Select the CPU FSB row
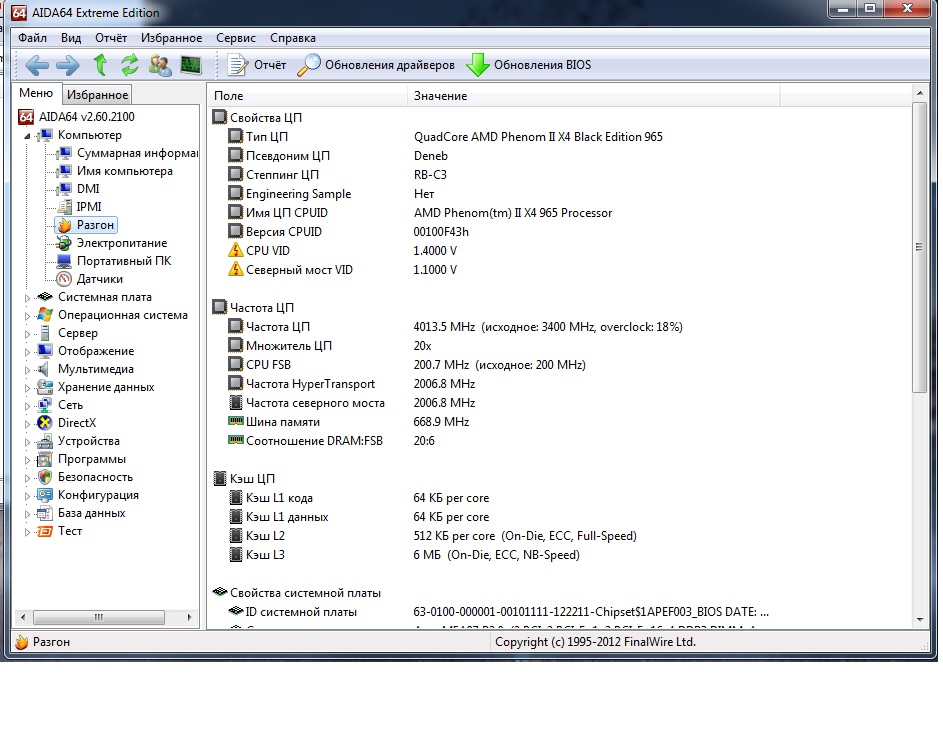The image size is (943, 750). pos(407,365)
